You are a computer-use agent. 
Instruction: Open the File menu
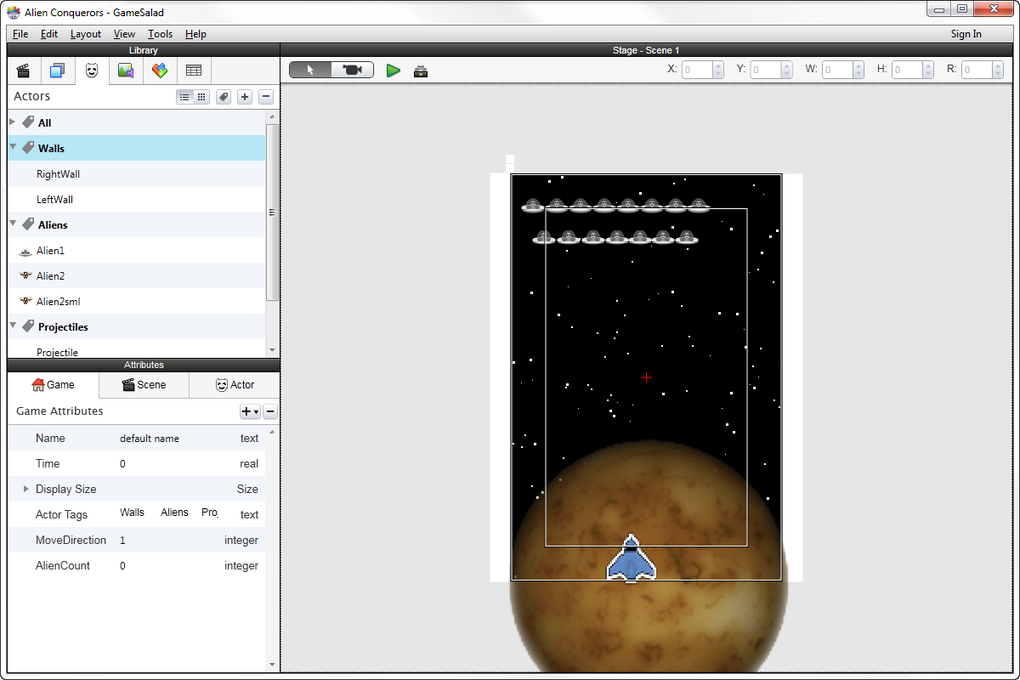20,34
